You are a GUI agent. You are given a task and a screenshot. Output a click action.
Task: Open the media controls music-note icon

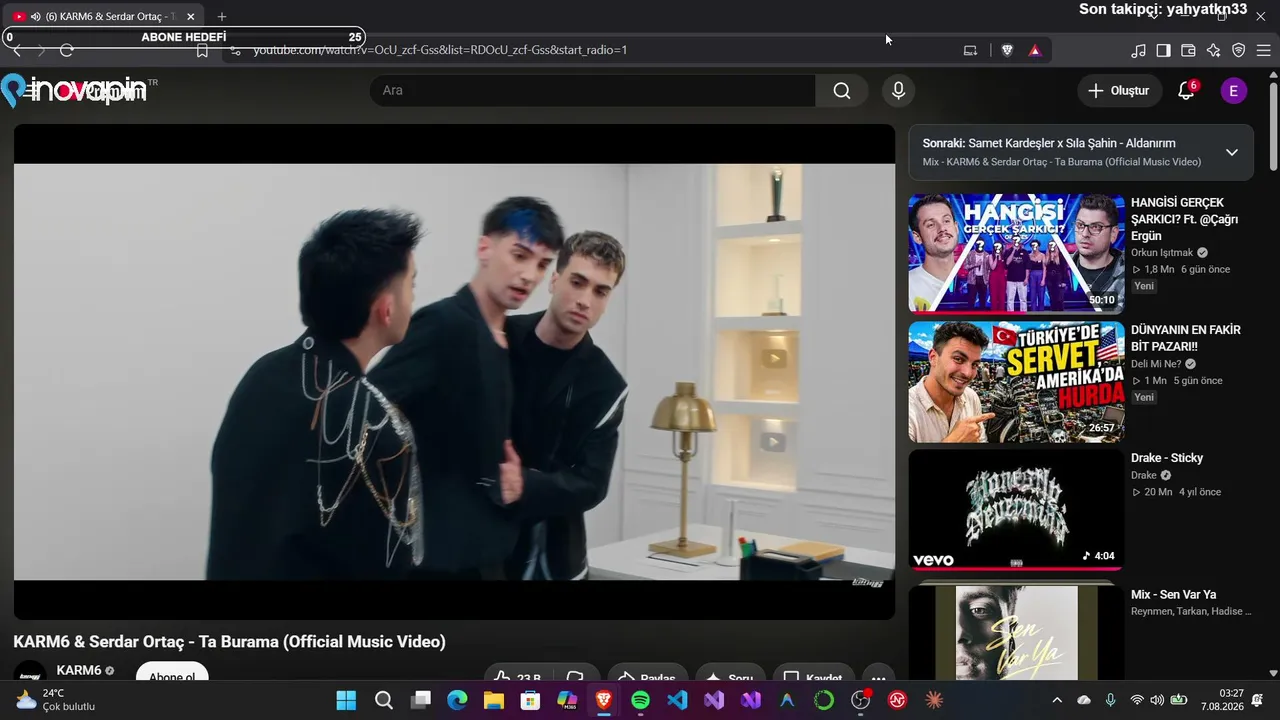click(x=1138, y=50)
